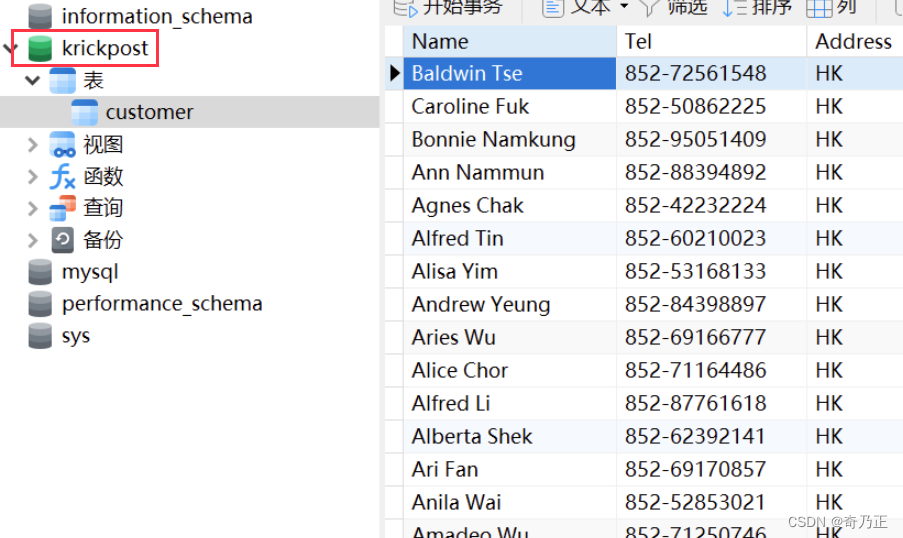This screenshot has width=903, height=538.
Task: Collapse the krickpost database node
Action: tap(9, 48)
